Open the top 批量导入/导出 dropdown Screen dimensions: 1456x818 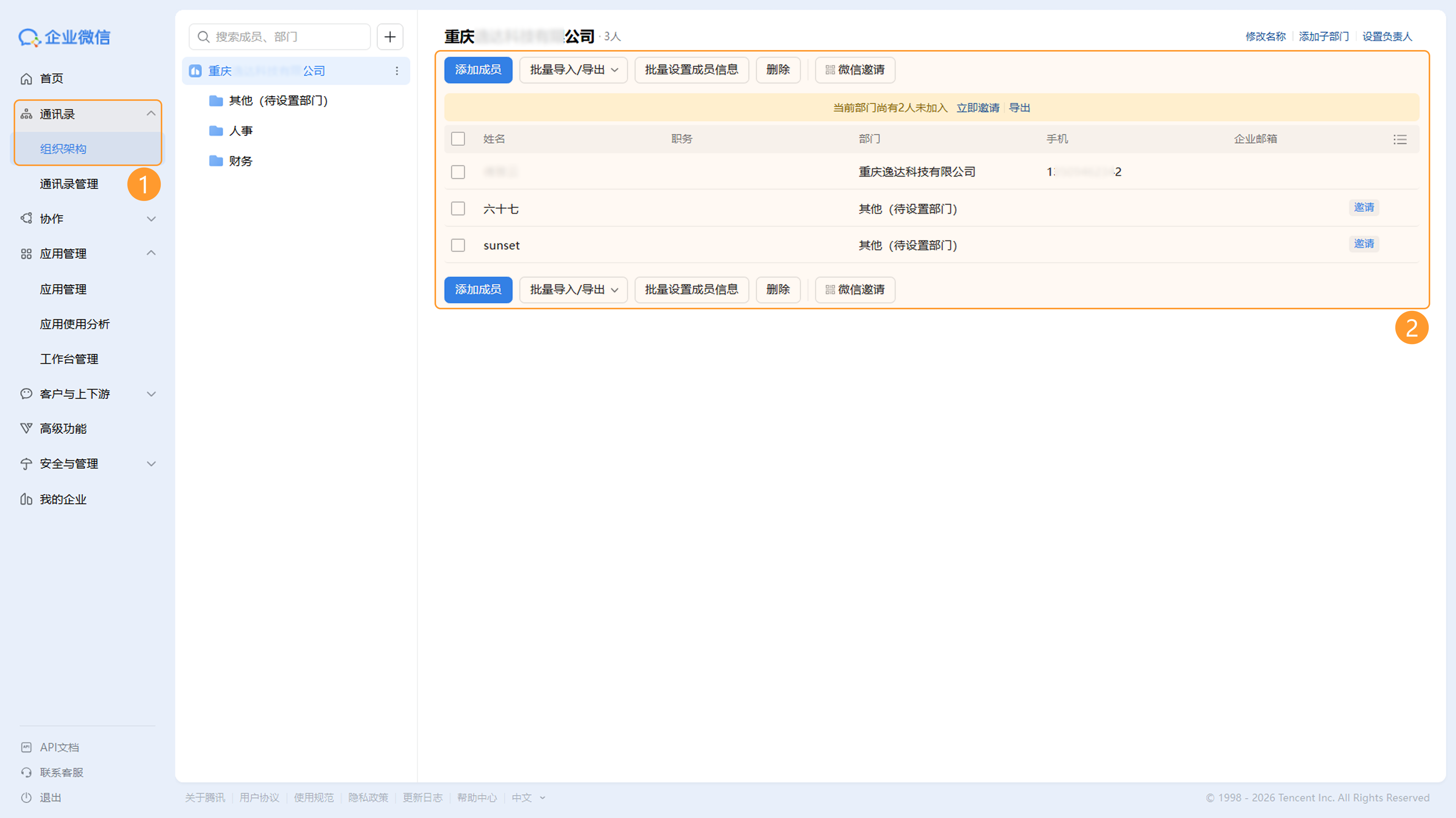[x=573, y=70]
